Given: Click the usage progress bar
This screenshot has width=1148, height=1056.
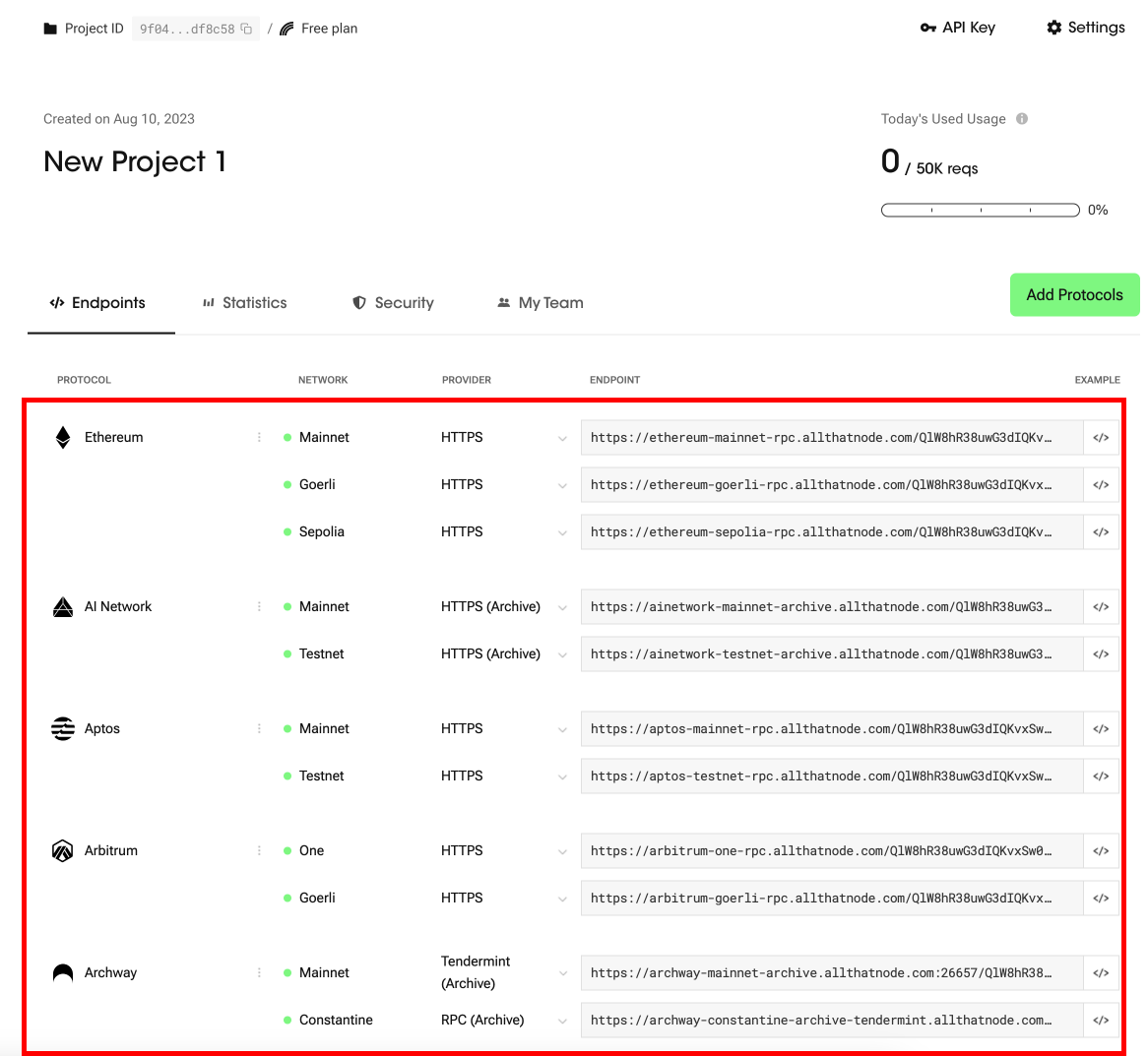Looking at the screenshot, I should pyautogui.click(x=980, y=210).
